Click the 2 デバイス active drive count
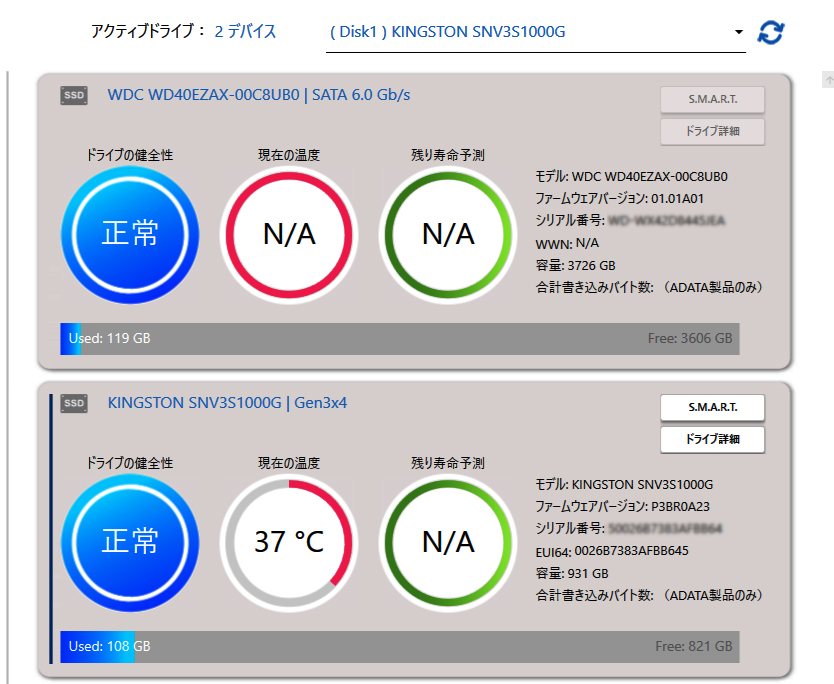The height and width of the screenshot is (684, 834). click(245, 32)
